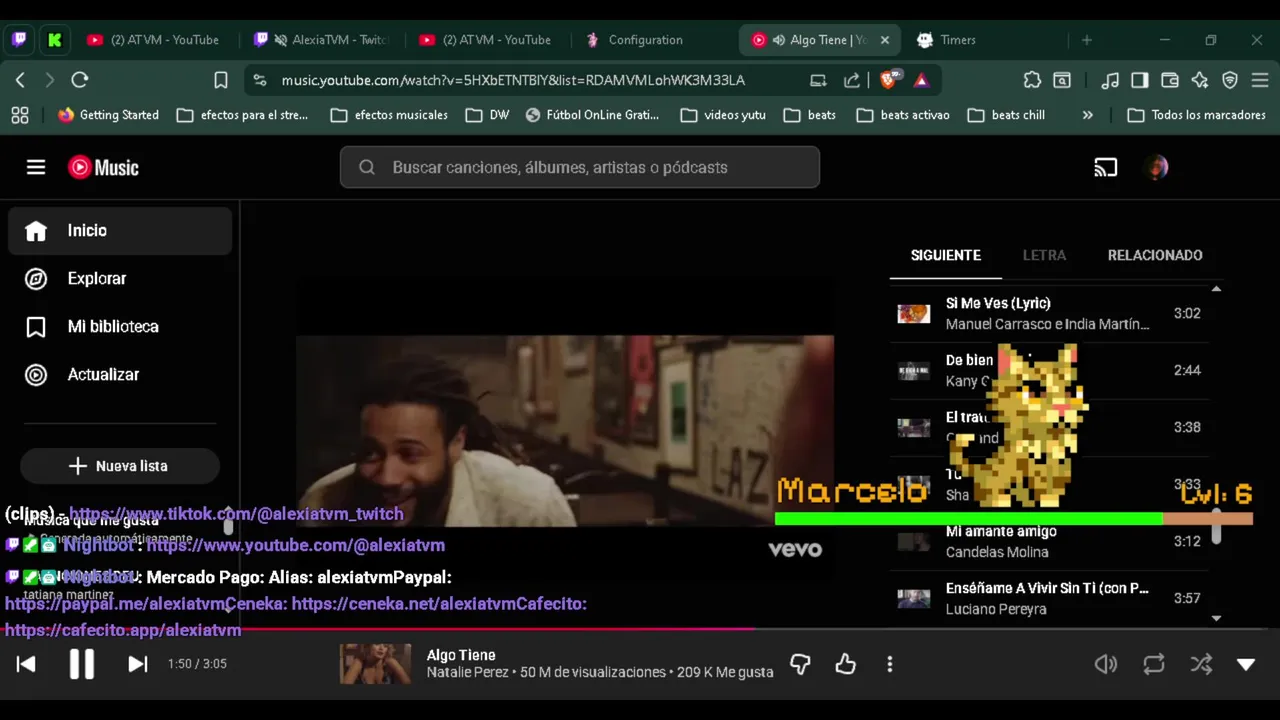
Task: Collapse the player page with bottom arrow
Action: coord(1246,664)
